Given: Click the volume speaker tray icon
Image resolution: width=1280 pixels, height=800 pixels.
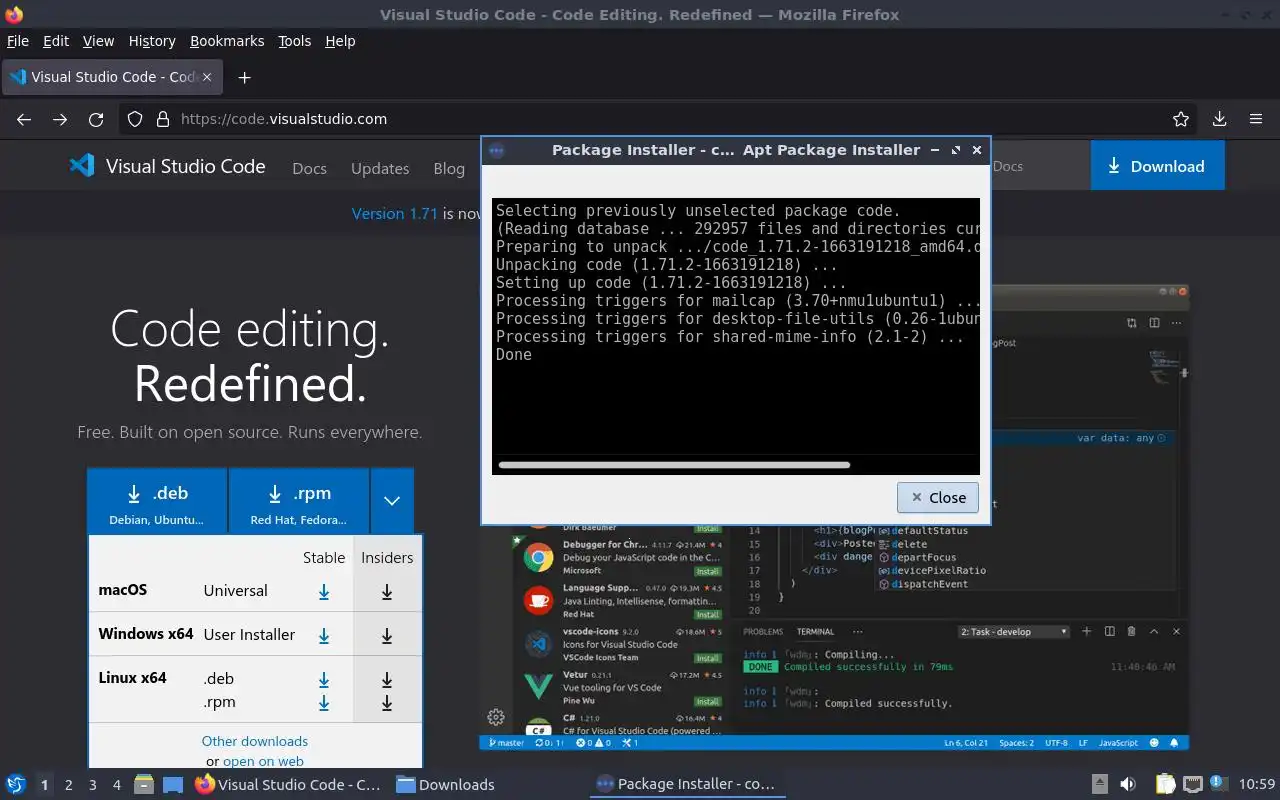Looking at the screenshot, I should (x=1128, y=784).
